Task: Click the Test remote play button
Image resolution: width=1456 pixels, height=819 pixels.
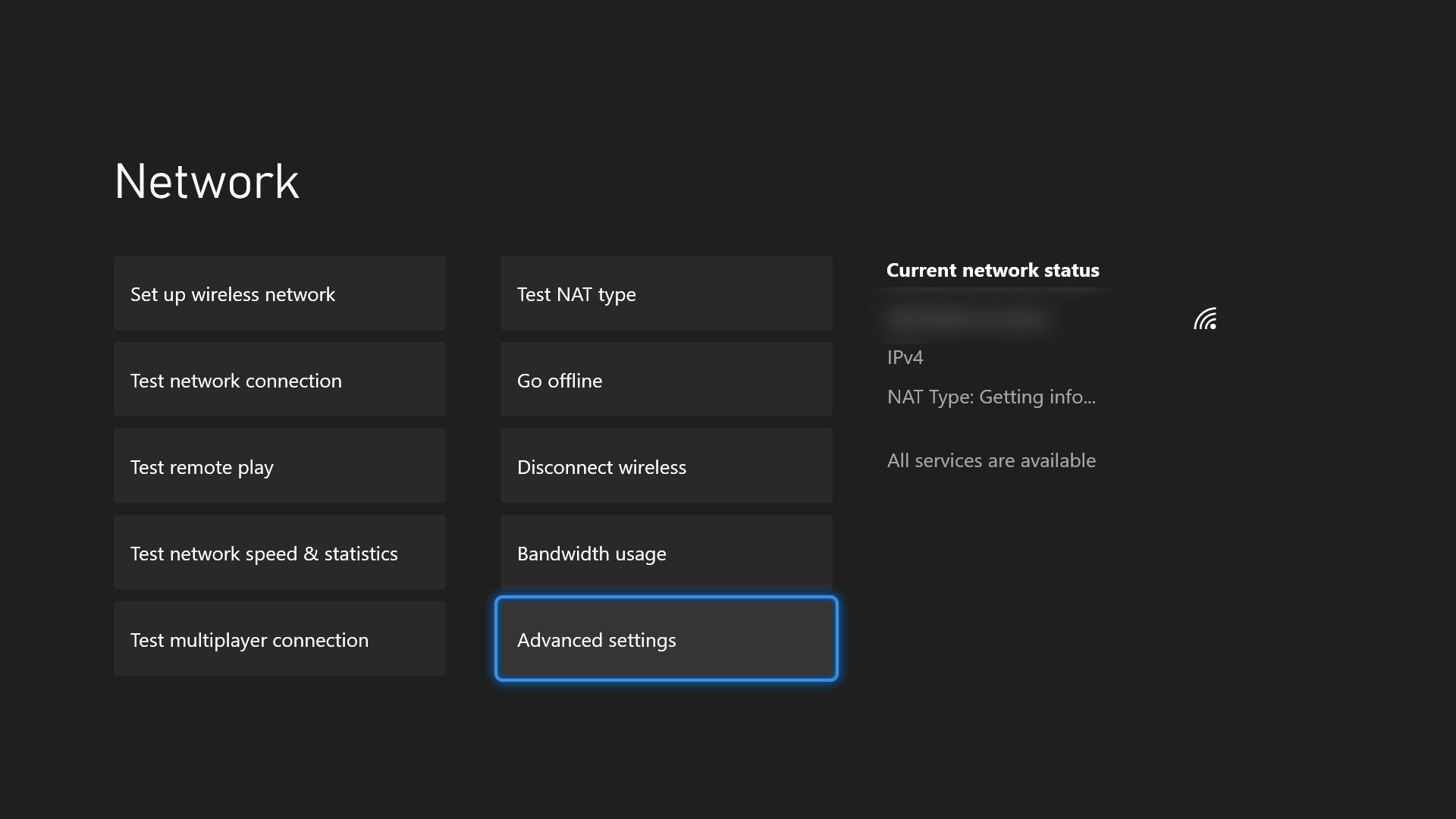Action: (279, 465)
